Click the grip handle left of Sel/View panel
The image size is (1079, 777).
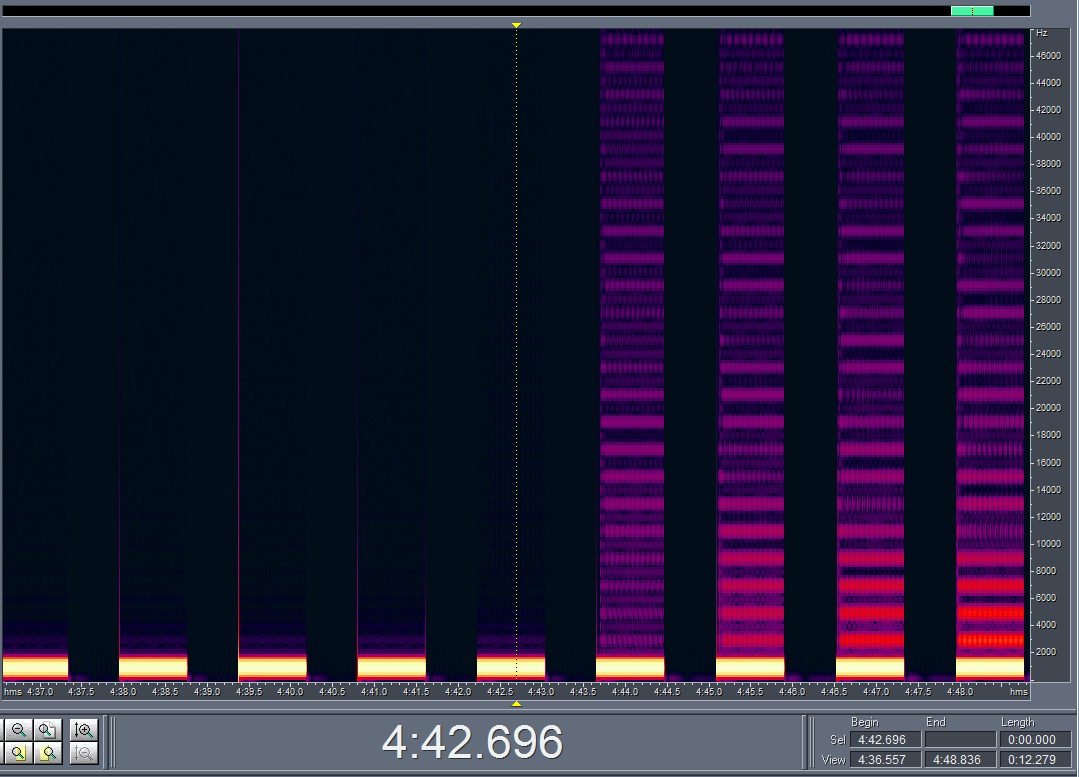pos(811,742)
